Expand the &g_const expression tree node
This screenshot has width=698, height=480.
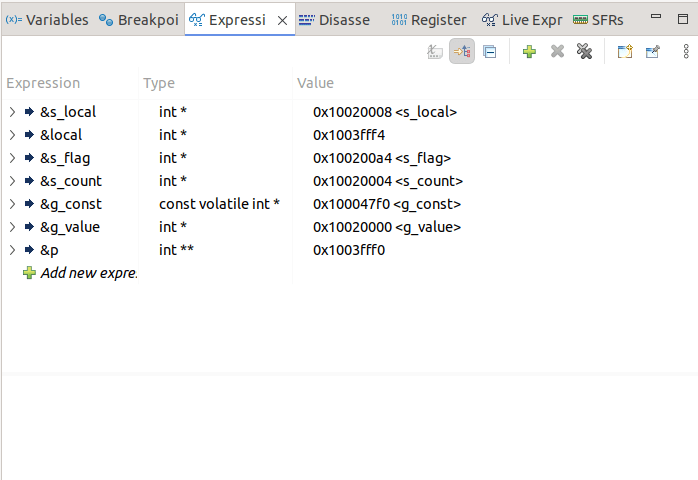pyautogui.click(x=12, y=204)
